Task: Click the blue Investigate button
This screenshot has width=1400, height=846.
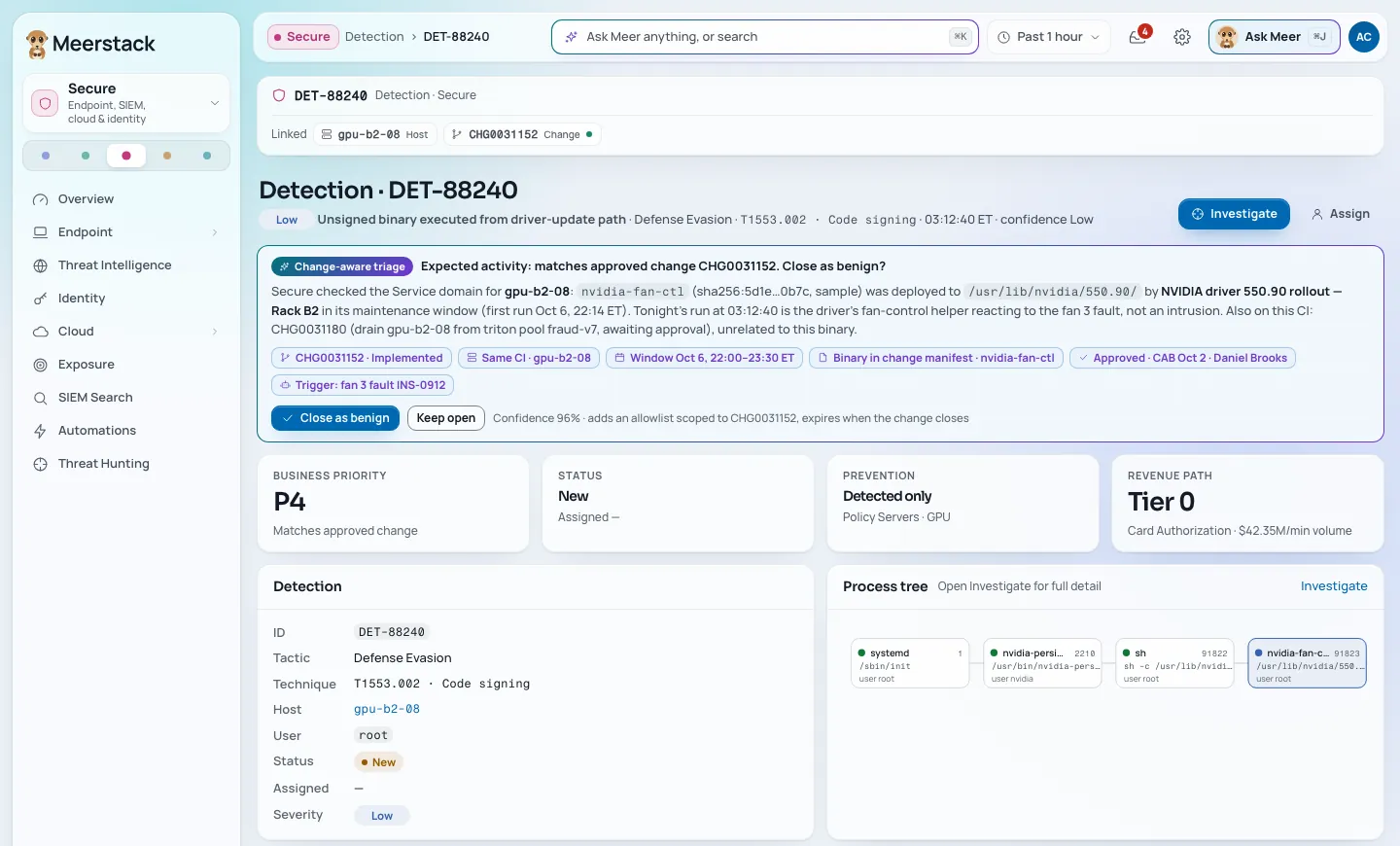Action: [x=1234, y=214]
